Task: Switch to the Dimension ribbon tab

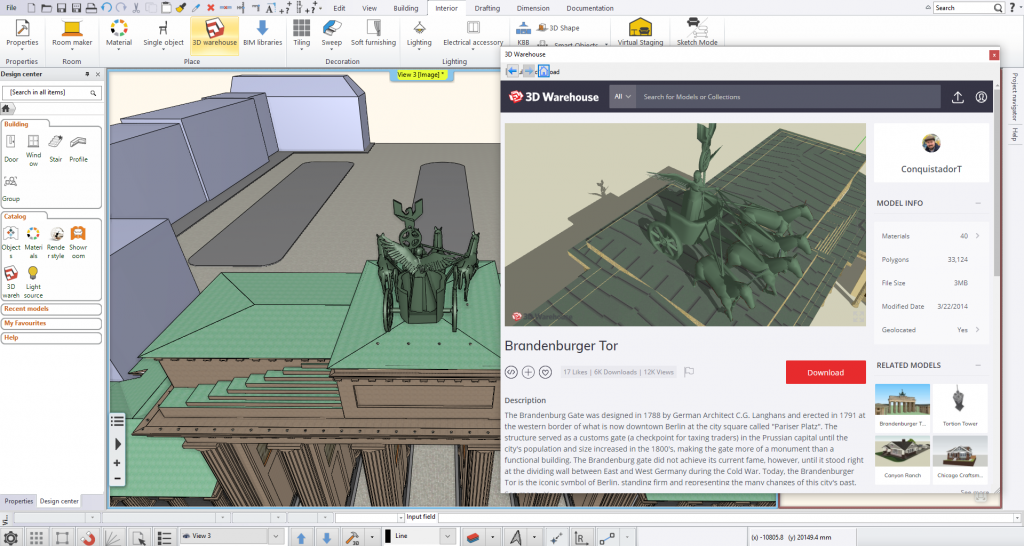Action: coord(533,8)
